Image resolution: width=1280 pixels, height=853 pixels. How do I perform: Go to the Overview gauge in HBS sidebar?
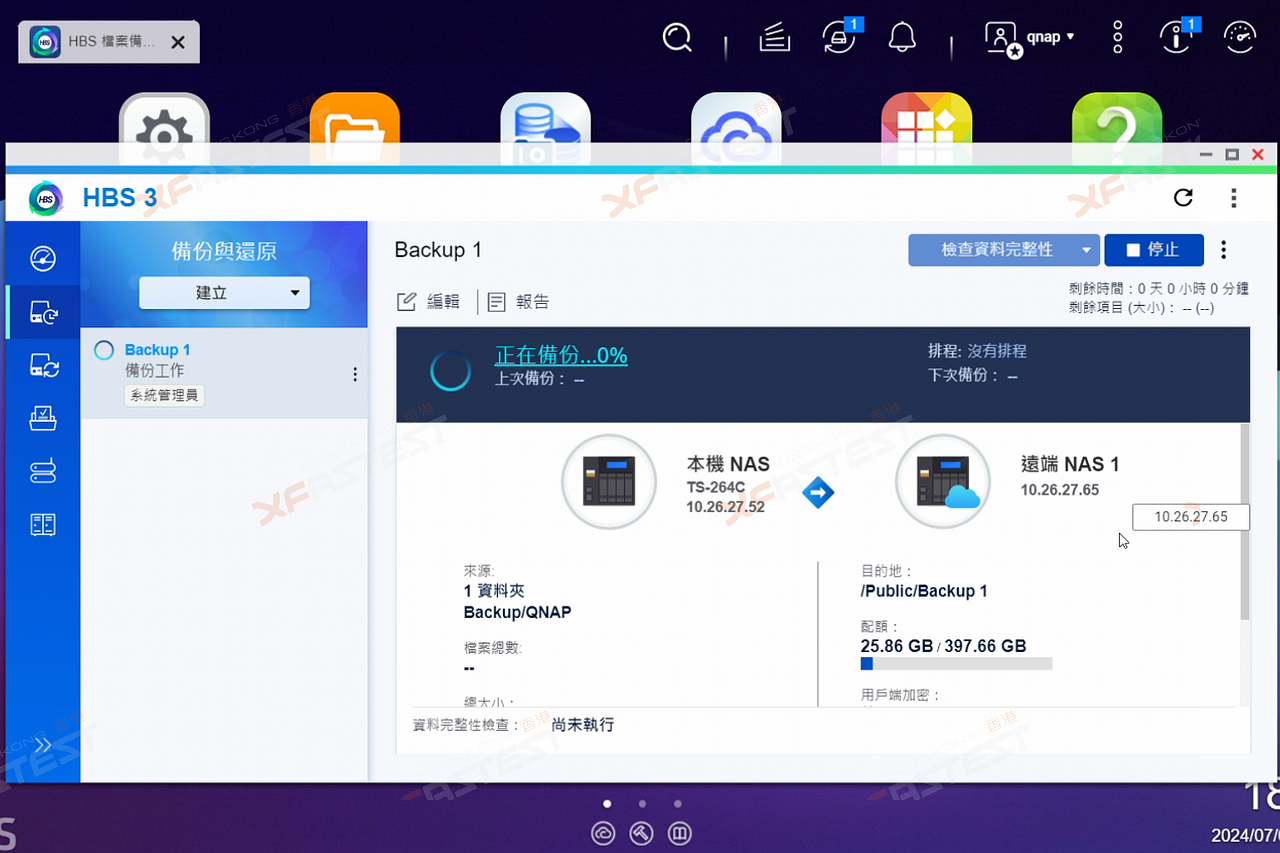pyautogui.click(x=43, y=258)
